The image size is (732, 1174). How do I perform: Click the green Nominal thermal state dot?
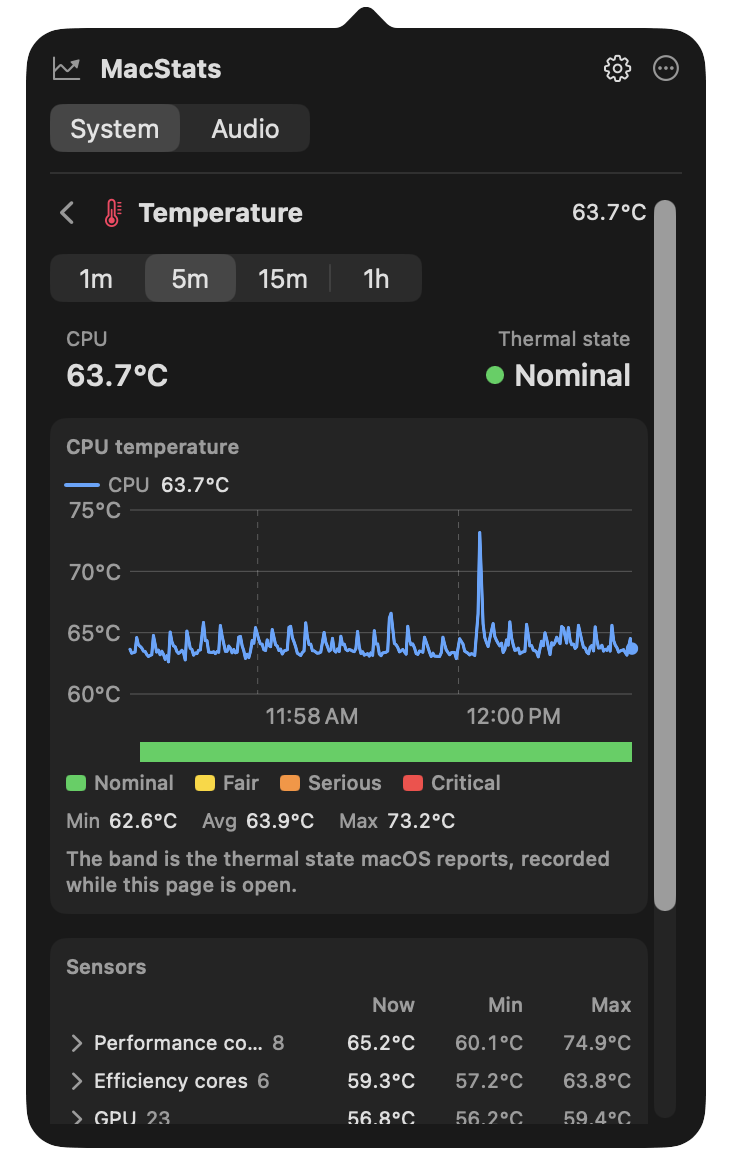click(x=495, y=375)
